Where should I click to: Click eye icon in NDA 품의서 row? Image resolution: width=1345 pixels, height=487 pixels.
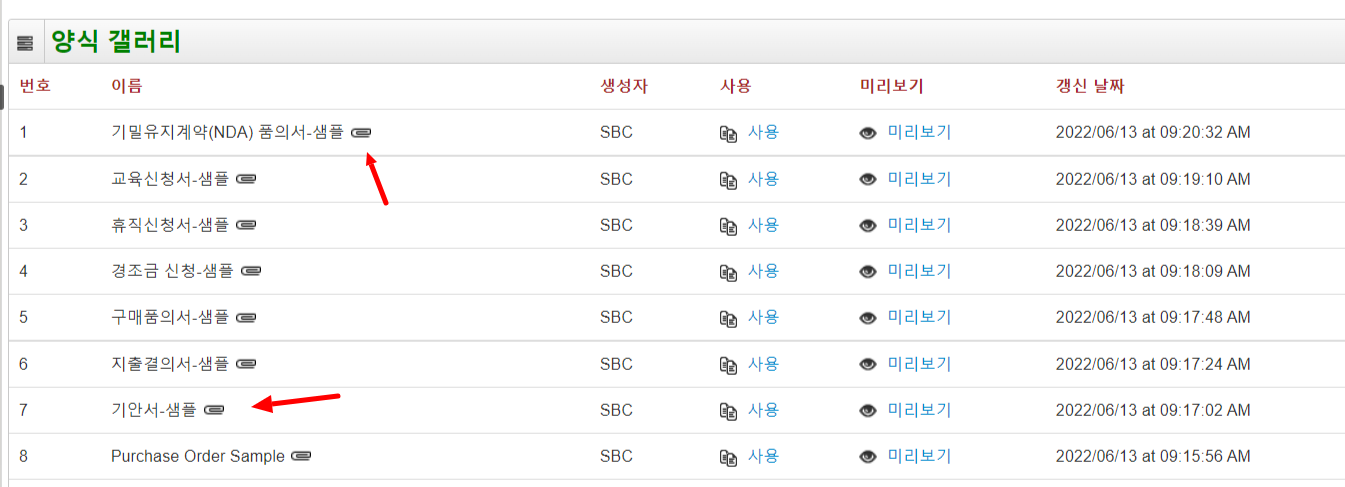point(868,133)
